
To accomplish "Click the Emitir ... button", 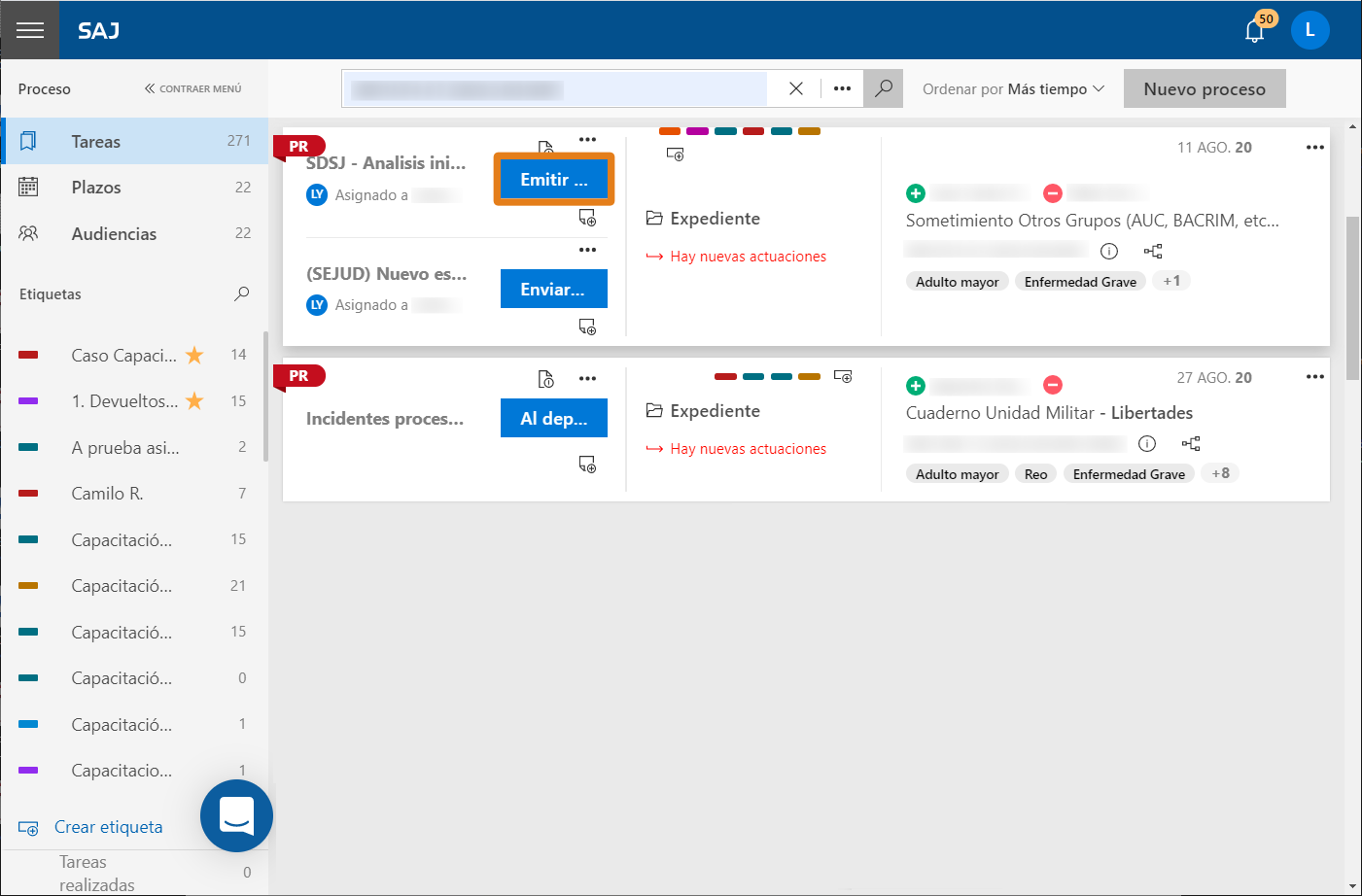I will pyautogui.click(x=554, y=180).
